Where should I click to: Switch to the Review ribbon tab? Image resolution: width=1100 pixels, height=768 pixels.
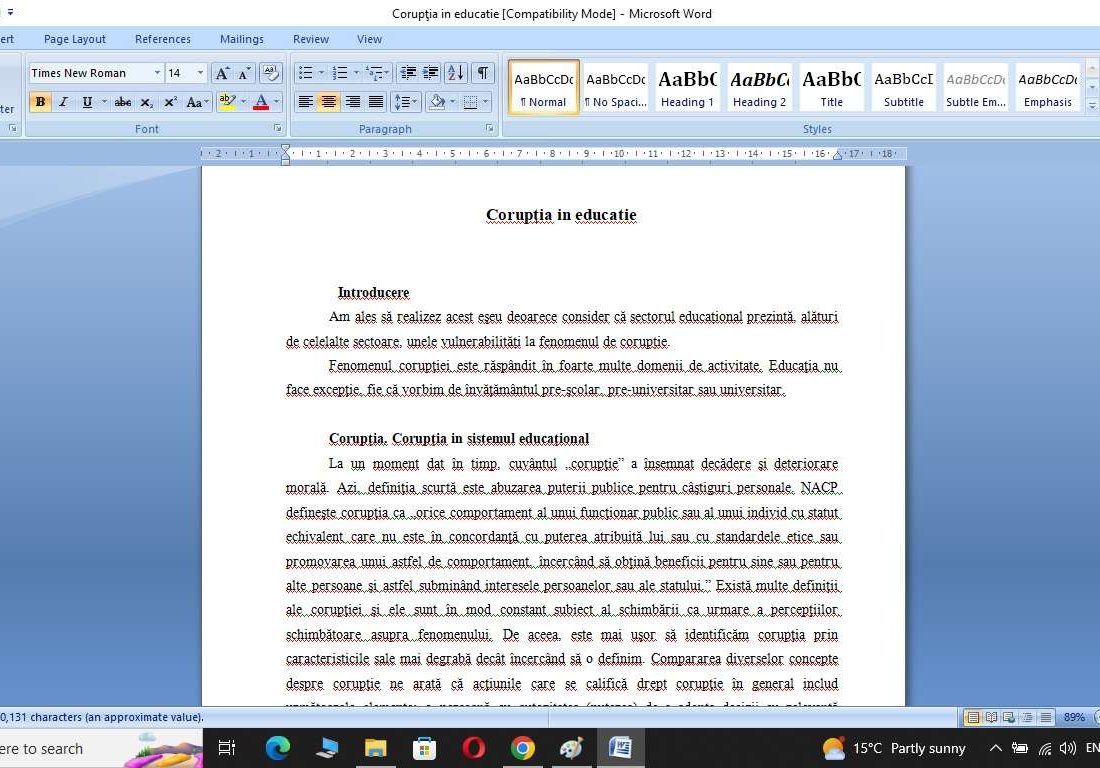click(x=310, y=39)
